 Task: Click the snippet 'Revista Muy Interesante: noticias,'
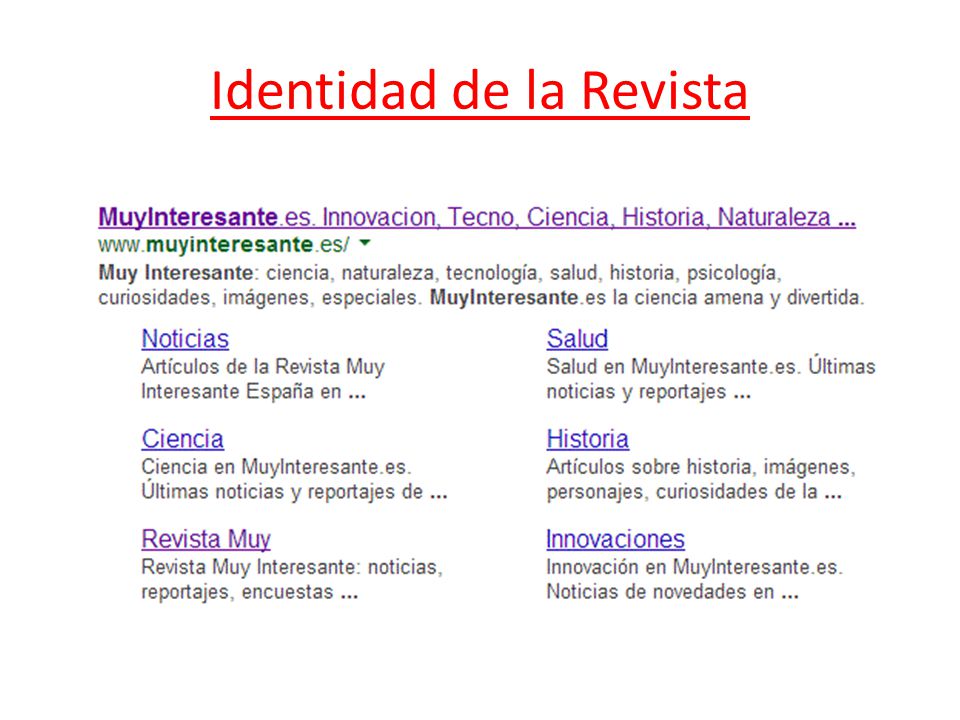click(292, 568)
